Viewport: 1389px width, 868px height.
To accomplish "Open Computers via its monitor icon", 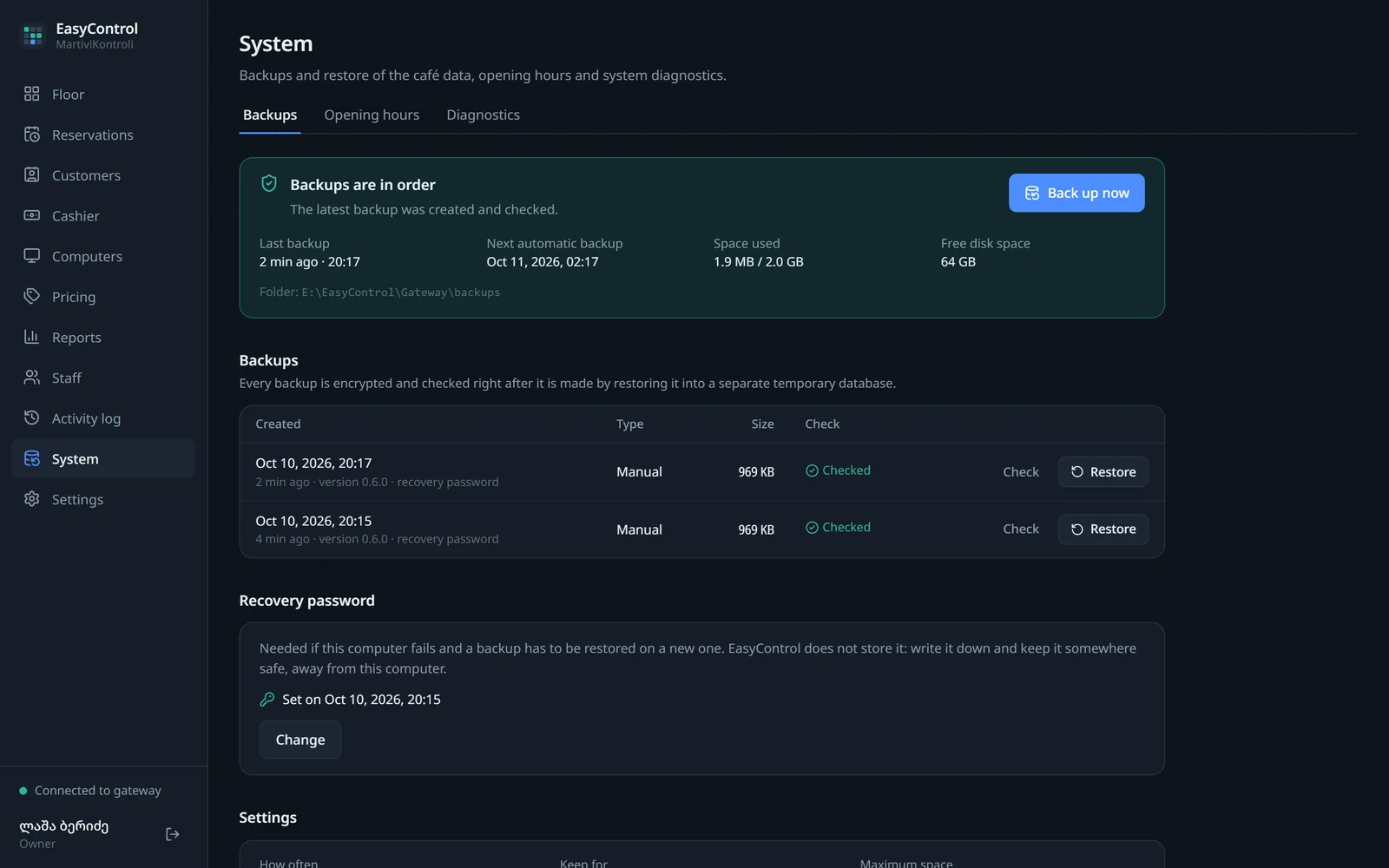I will point(32,256).
